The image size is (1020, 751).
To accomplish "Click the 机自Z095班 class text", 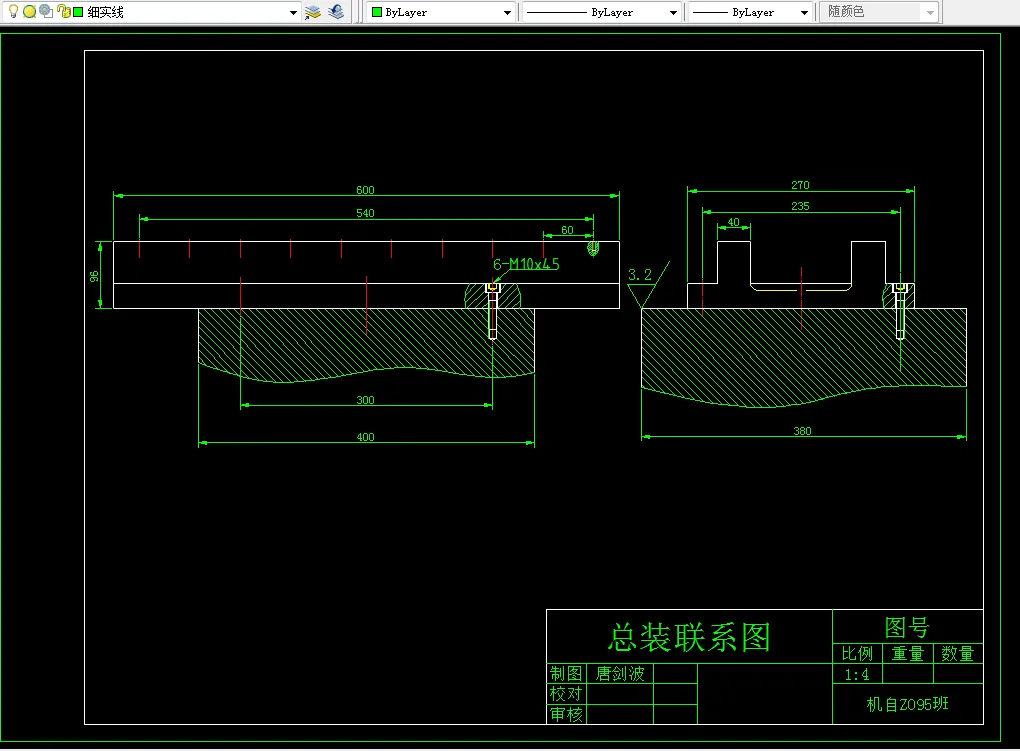I will point(907,704).
